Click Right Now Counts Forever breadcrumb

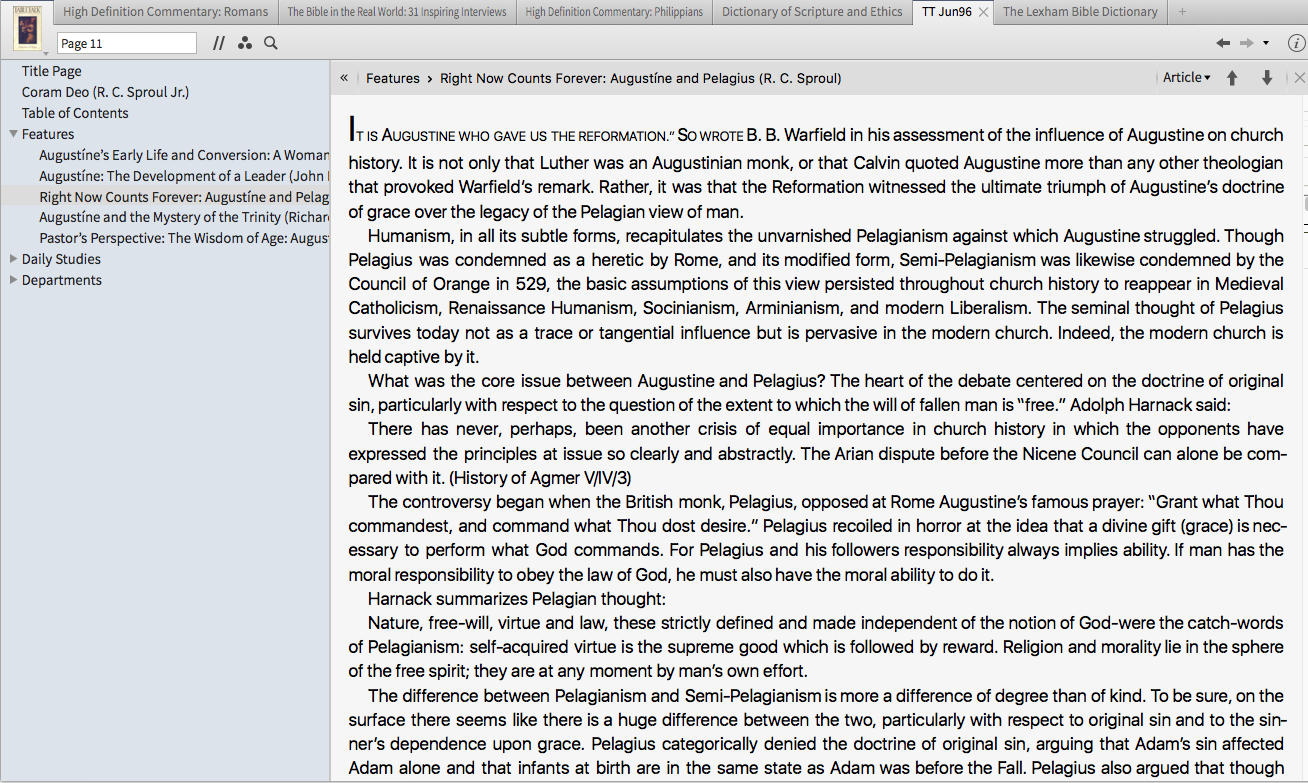(x=640, y=78)
